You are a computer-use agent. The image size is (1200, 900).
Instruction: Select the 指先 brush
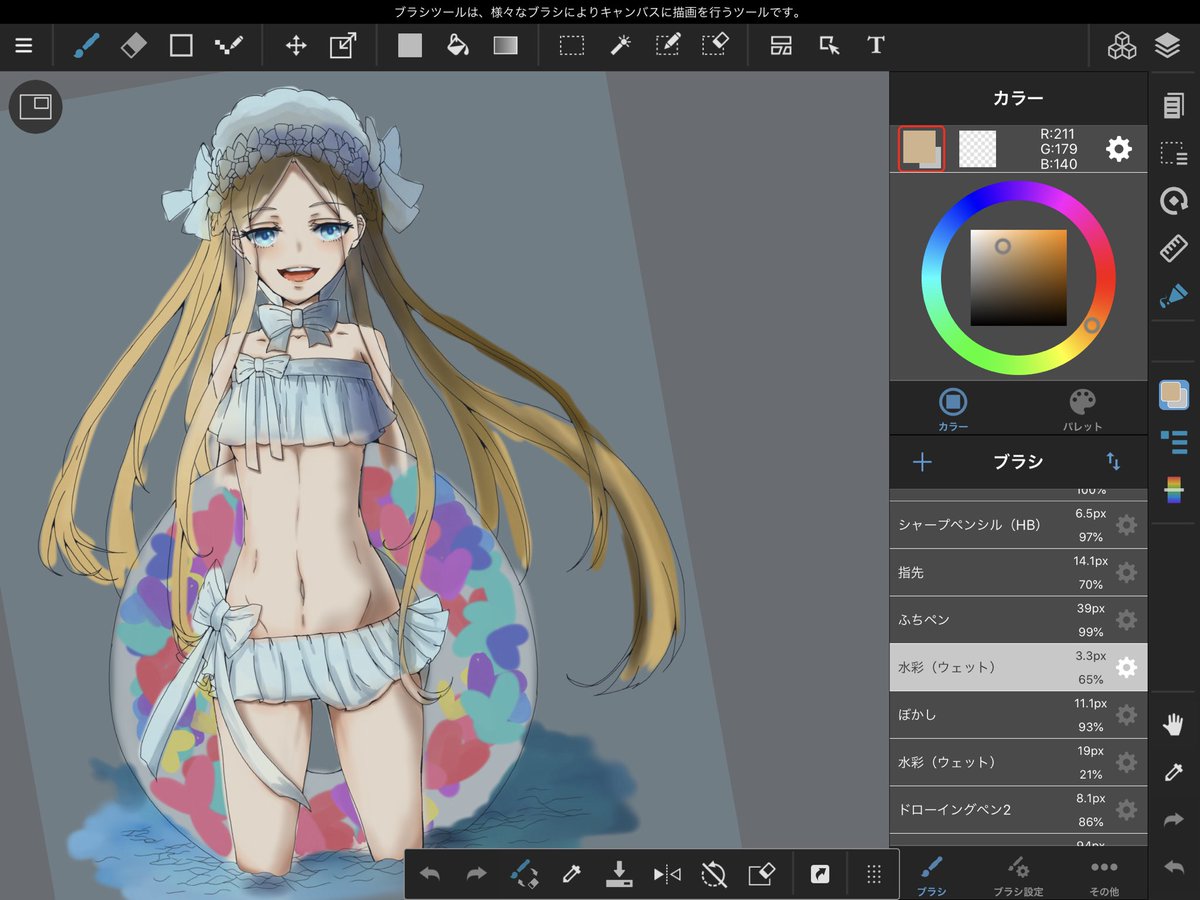(x=1018, y=572)
